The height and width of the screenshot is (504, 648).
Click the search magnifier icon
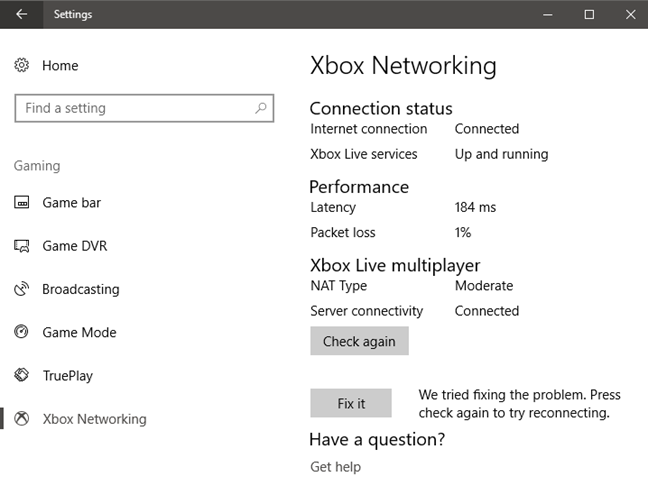260,108
